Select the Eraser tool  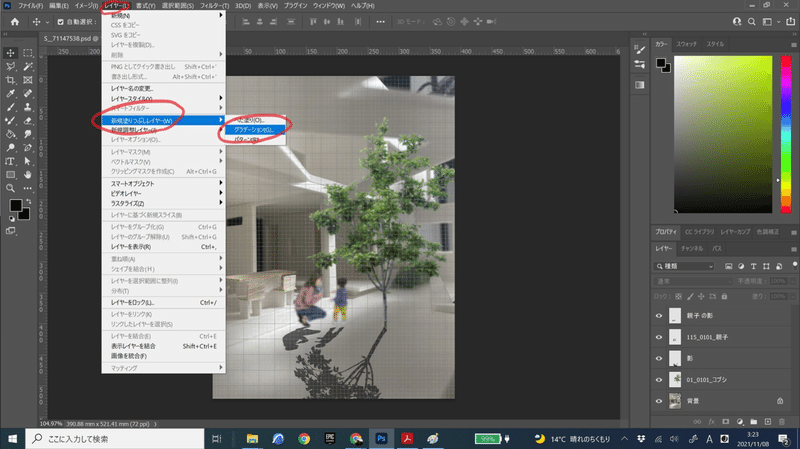(28, 121)
